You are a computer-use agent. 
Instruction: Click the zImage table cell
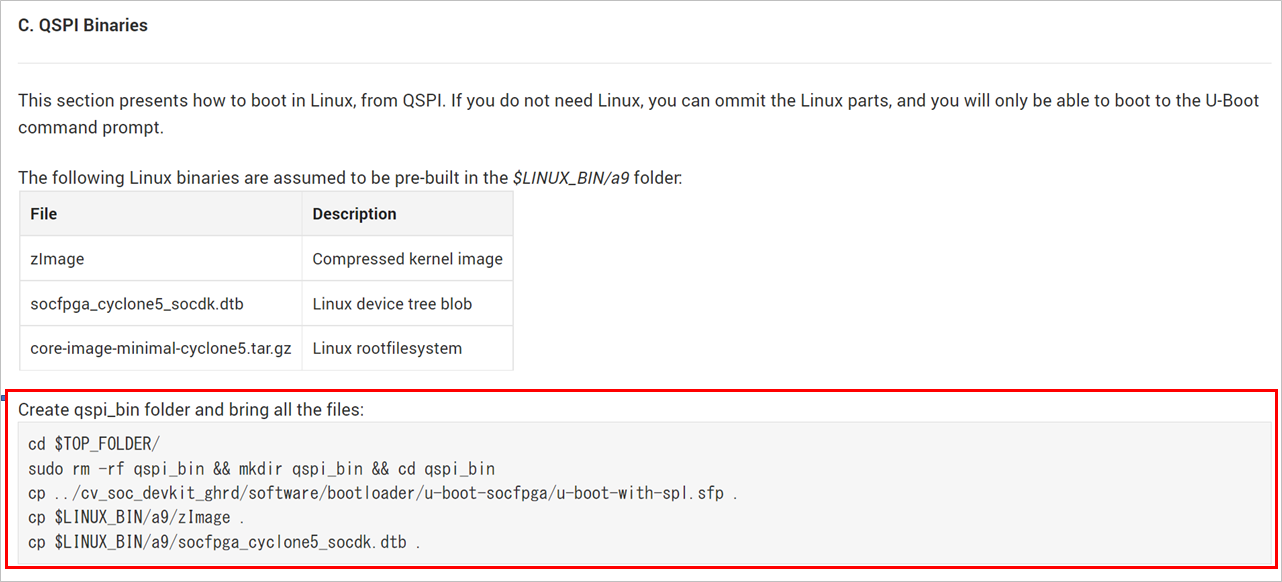[160, 259]
